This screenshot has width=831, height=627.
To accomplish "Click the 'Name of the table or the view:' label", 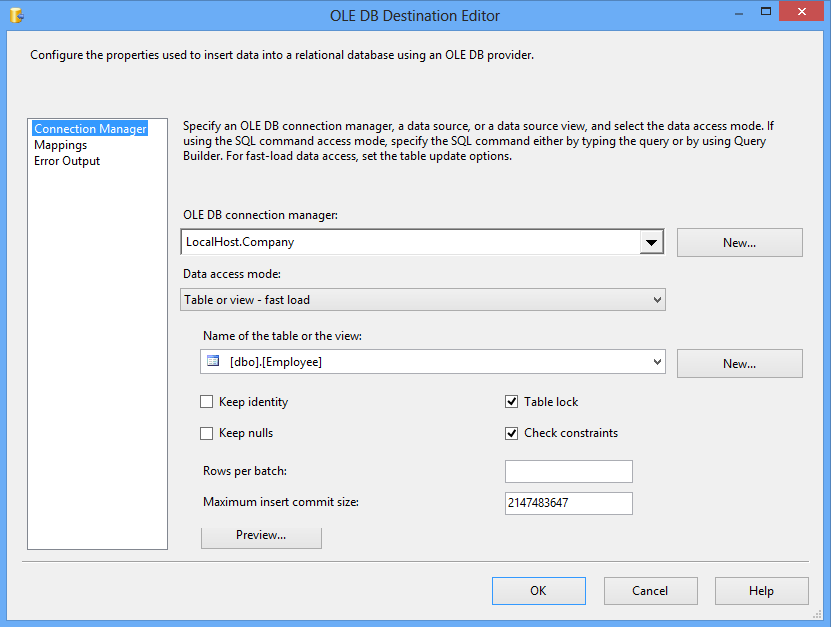I will (282, 336).
